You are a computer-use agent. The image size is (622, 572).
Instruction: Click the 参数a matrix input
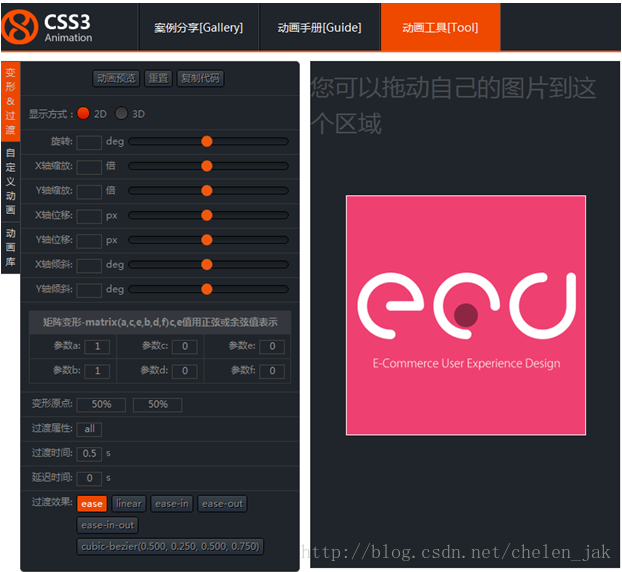(x=97, y=347)
